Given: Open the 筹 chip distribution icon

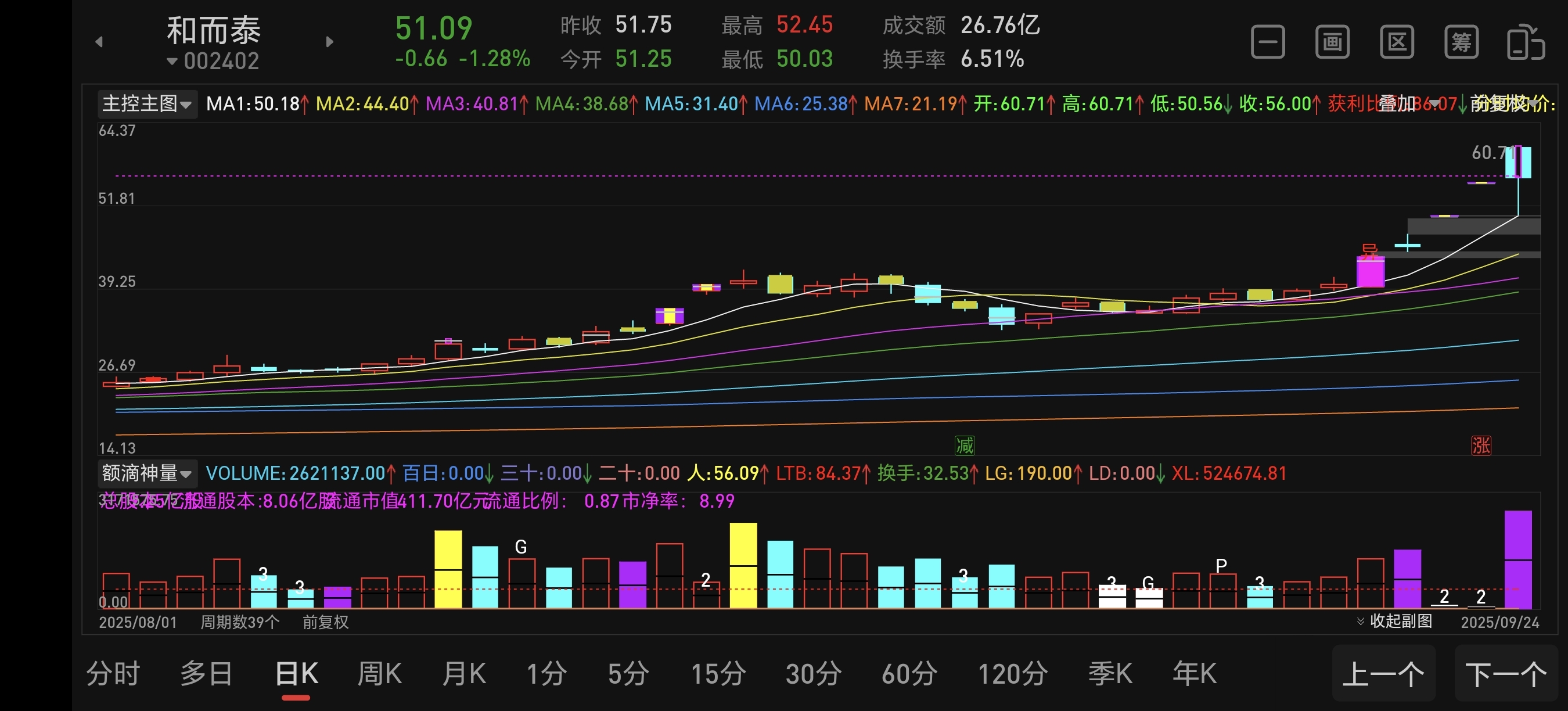Looking at the screenshot, I should tap(1461, 42).
